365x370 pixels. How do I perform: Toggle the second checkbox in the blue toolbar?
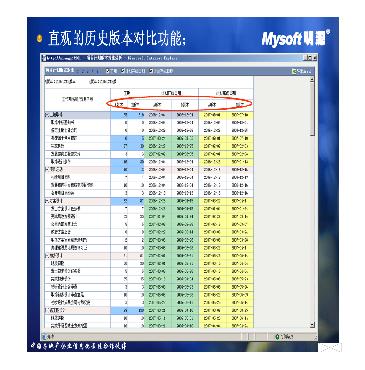tap(123, 71)
